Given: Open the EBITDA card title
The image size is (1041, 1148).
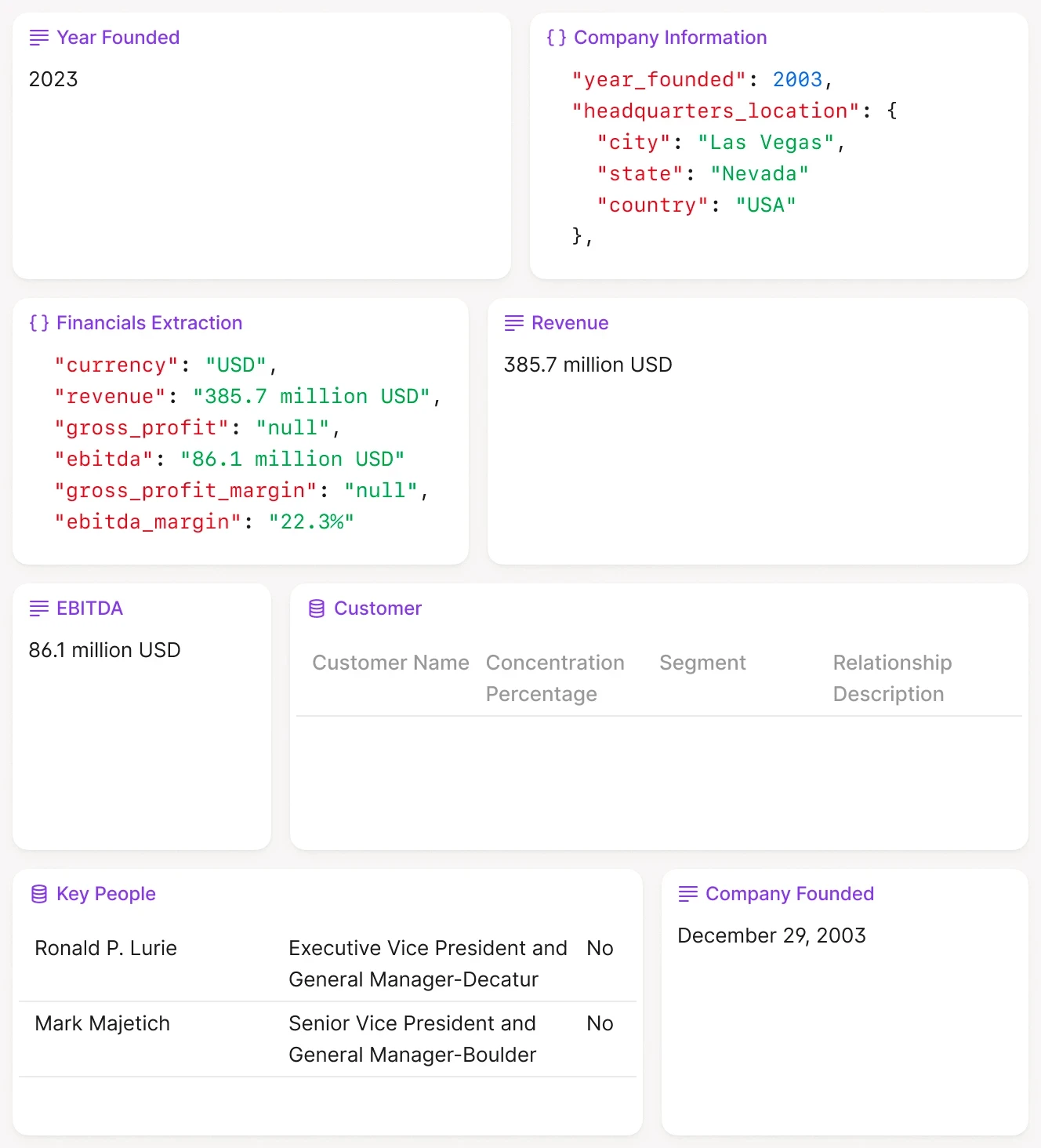Looking at the screenshot, I should [89, 609].
